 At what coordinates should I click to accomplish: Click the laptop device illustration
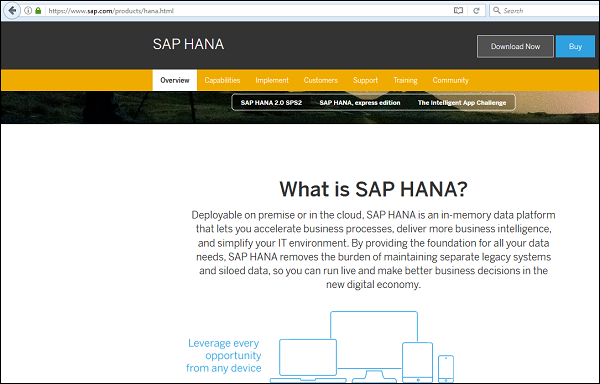click(308, 360)
